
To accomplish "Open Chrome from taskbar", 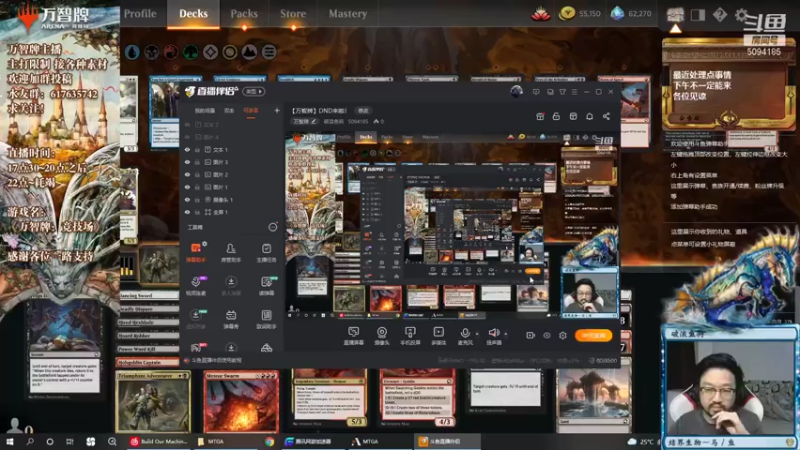I will [269, 441].
